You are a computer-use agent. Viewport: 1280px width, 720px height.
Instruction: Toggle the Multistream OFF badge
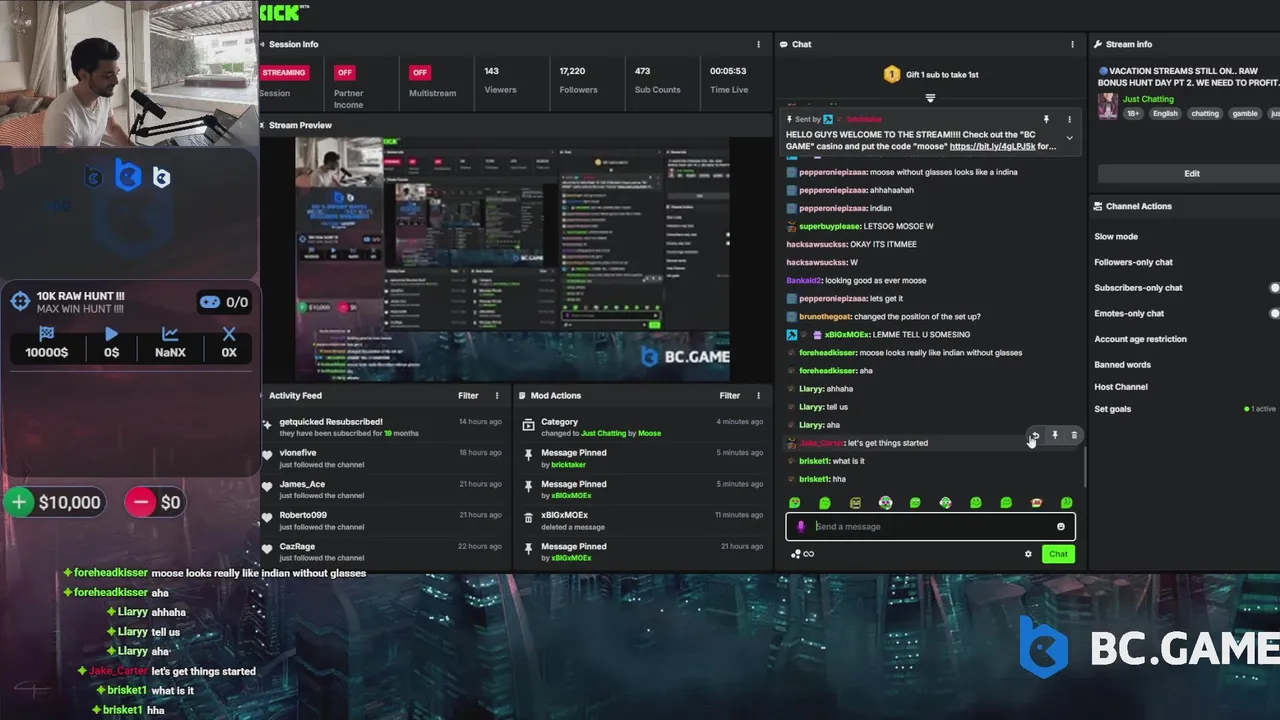pos(420,72)
